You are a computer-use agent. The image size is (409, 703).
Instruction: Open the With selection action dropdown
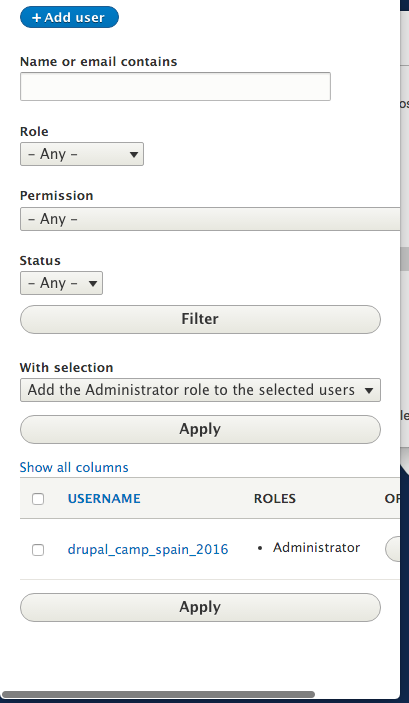pyautogui.click(x=200, y=390)
